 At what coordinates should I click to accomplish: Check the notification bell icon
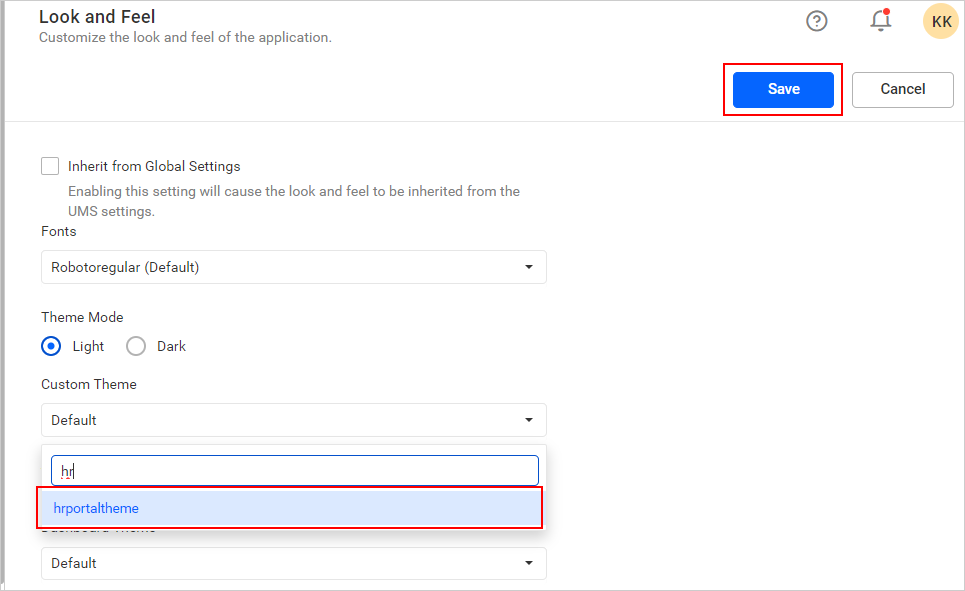click(880, 21)
